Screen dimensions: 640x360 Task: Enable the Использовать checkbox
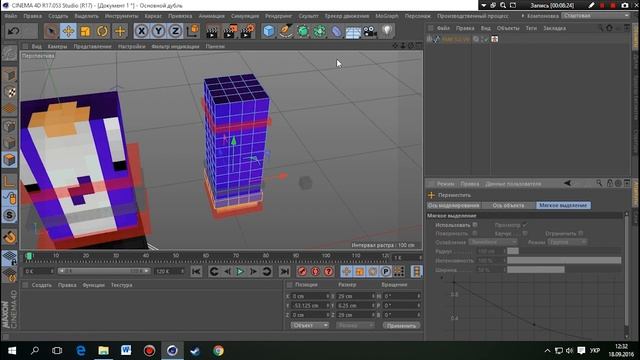[475, 225]
